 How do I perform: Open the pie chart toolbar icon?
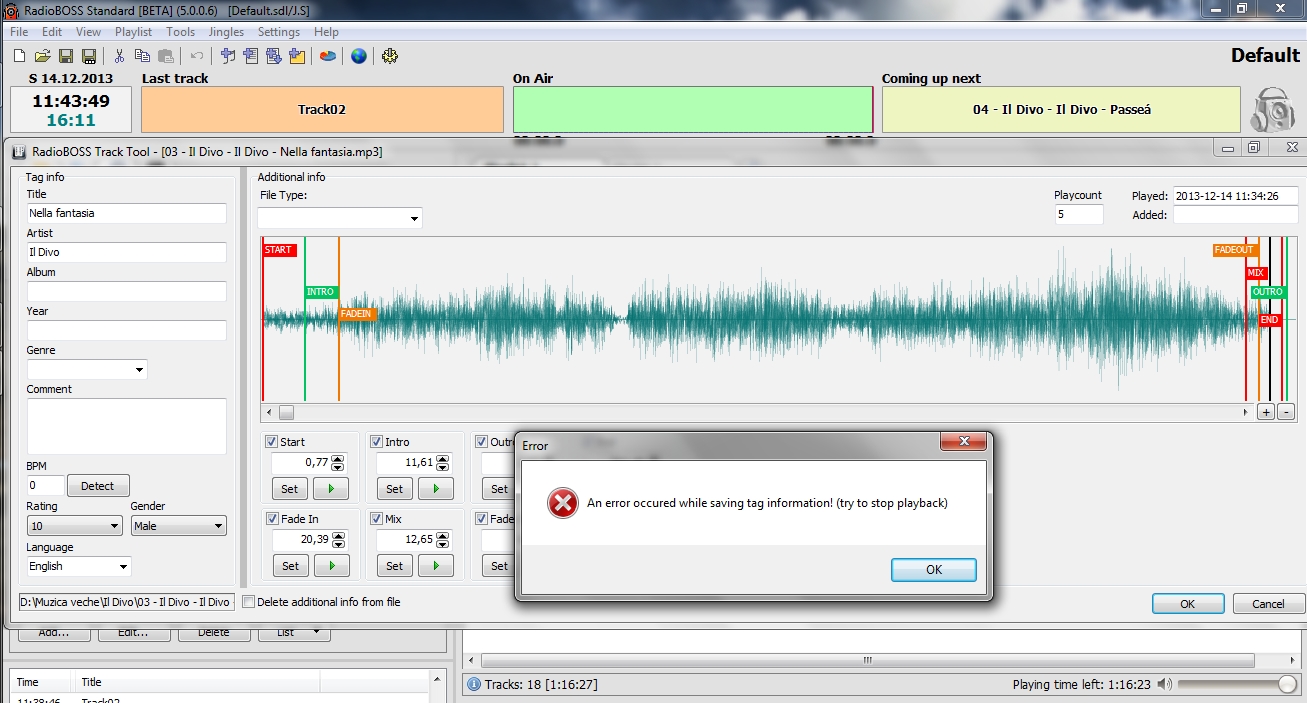[327, 56]
